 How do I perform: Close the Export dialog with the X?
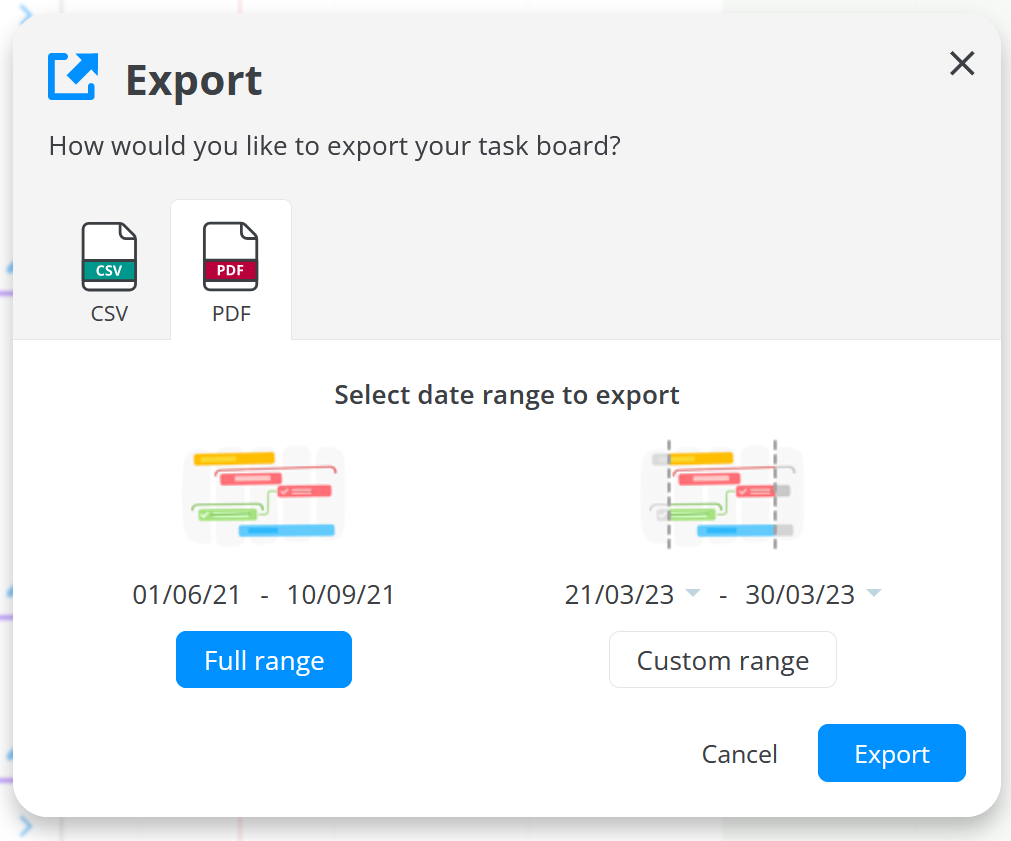tap(961, 63)
